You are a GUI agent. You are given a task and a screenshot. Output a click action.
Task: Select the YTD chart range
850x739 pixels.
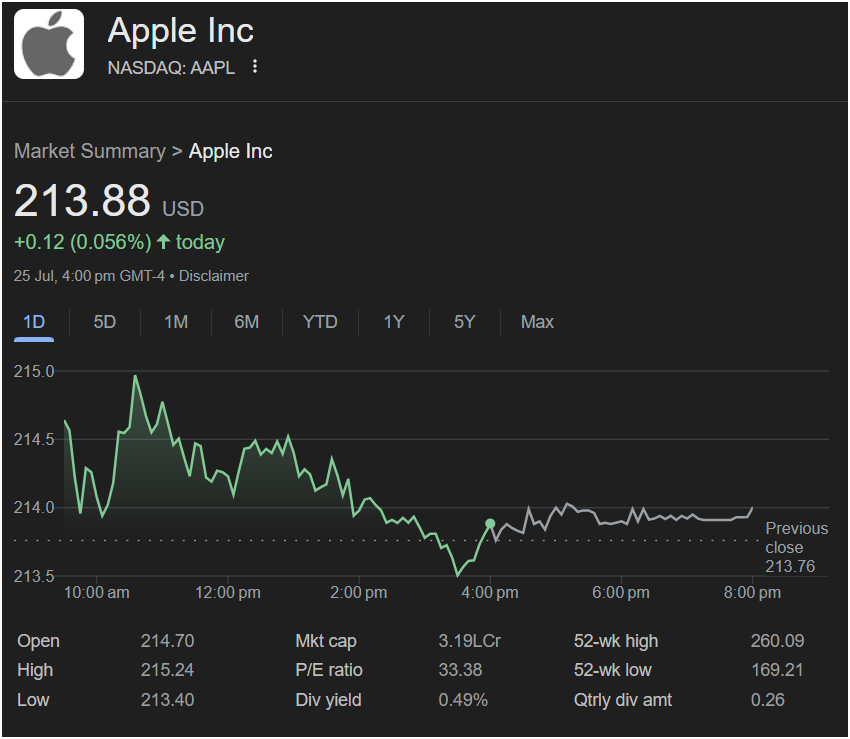(320, 322)
